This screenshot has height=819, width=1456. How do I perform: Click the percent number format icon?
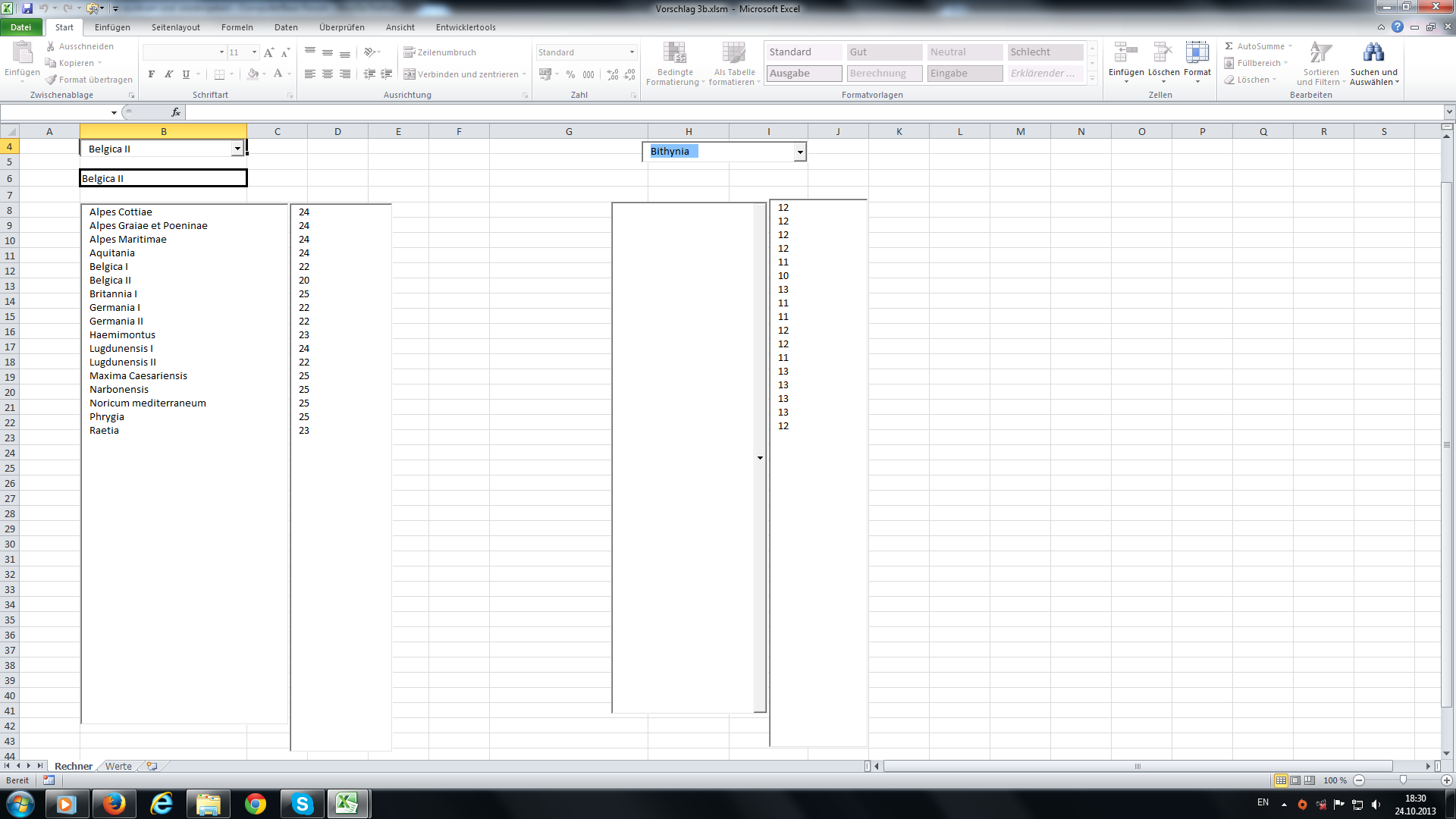pos(570,74)
